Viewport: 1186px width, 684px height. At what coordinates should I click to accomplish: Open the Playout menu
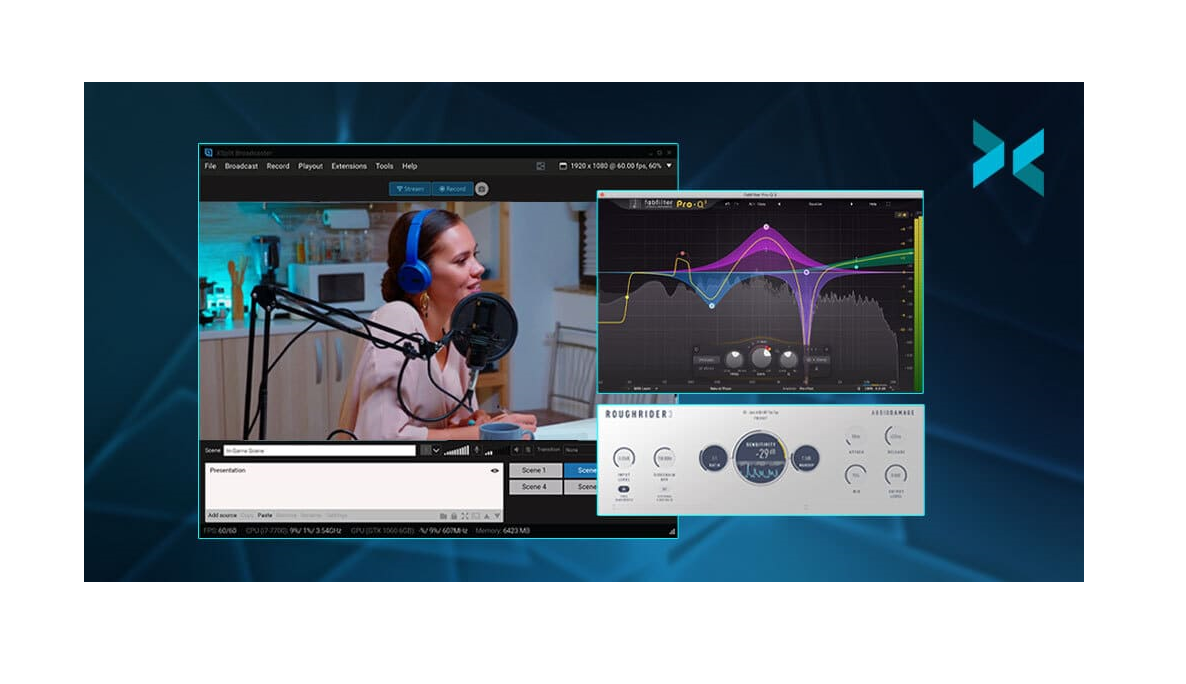click(x=310, y=166)
